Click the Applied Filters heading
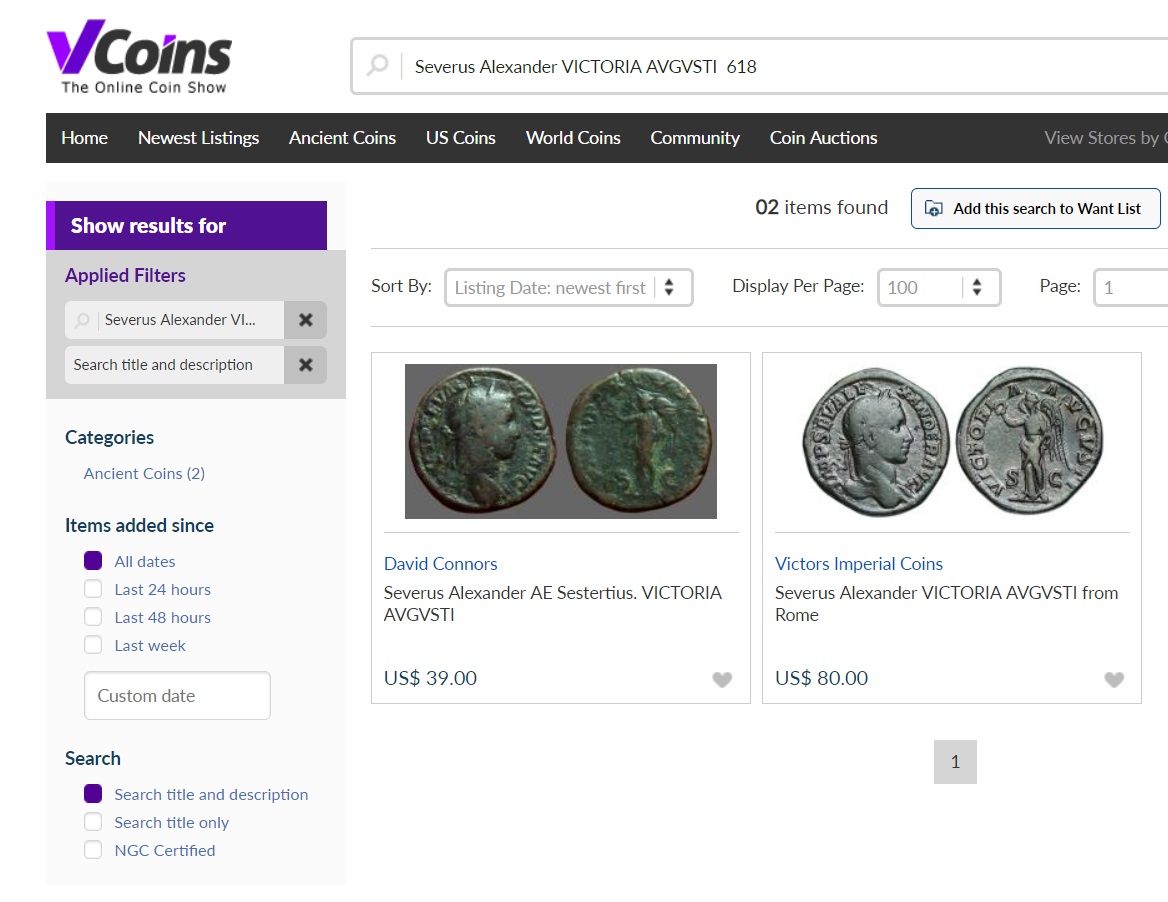1168x902 pixels. [125, 276]
